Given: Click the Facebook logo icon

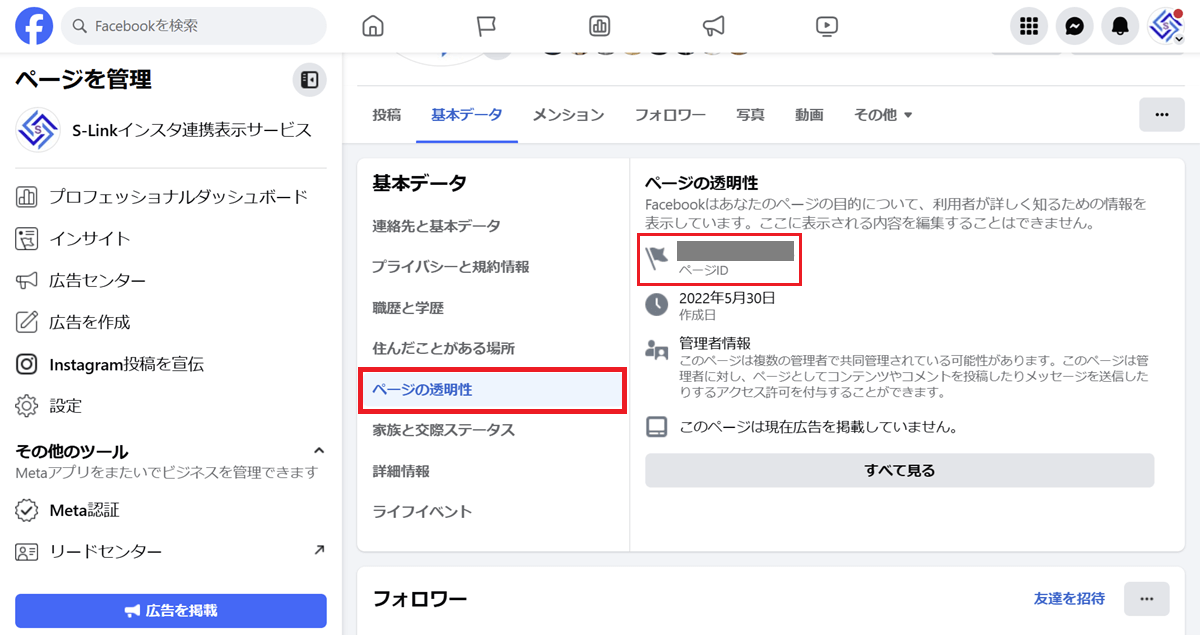Looking at the screenshot, I should pos(34,26).
